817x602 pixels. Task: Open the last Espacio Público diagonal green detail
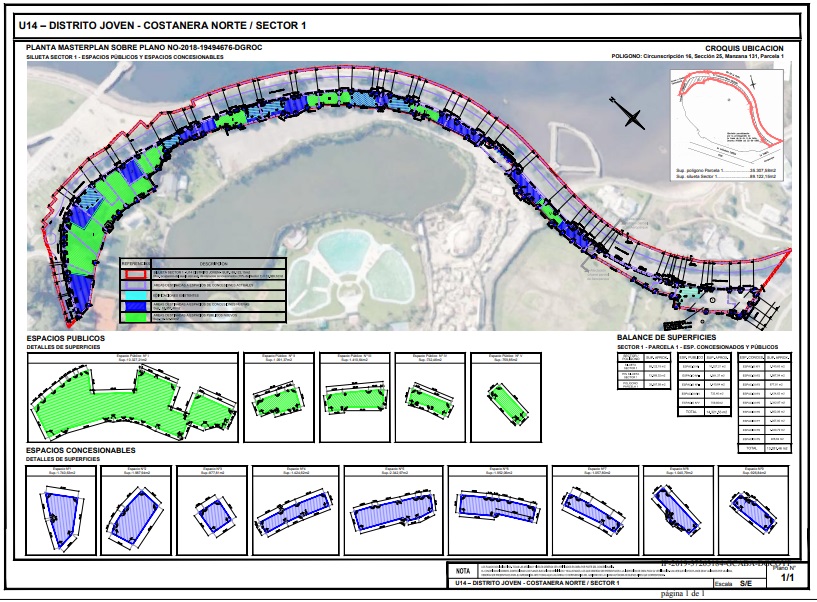click(506, 398)
